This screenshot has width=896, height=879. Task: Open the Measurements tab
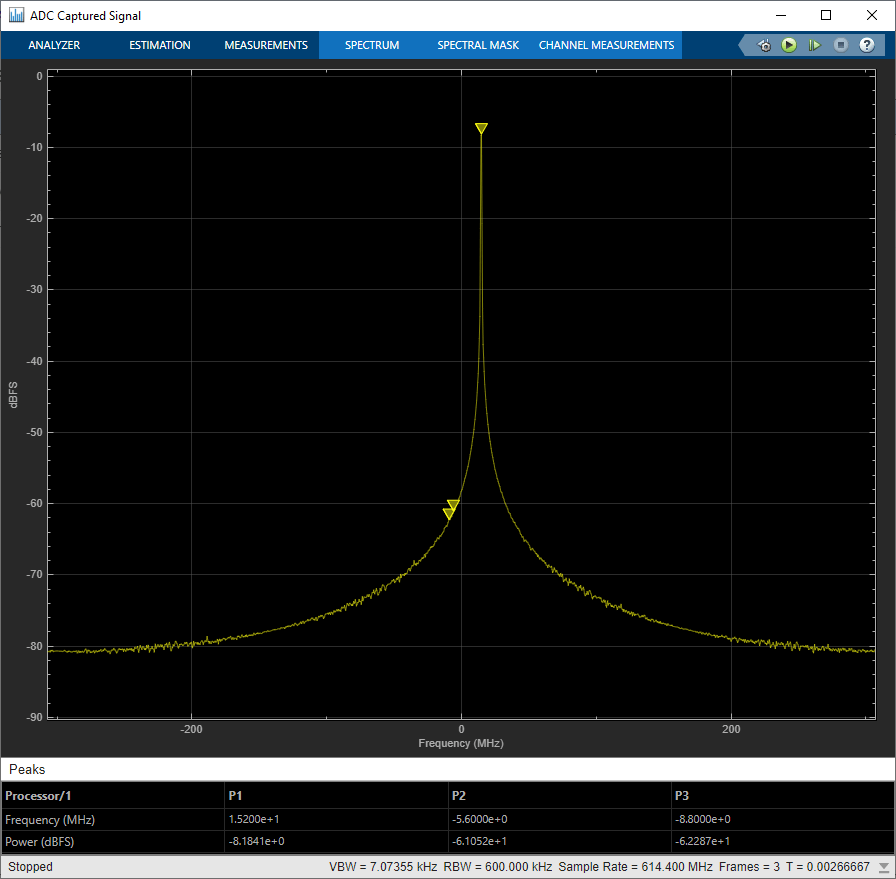pos(265,45)
